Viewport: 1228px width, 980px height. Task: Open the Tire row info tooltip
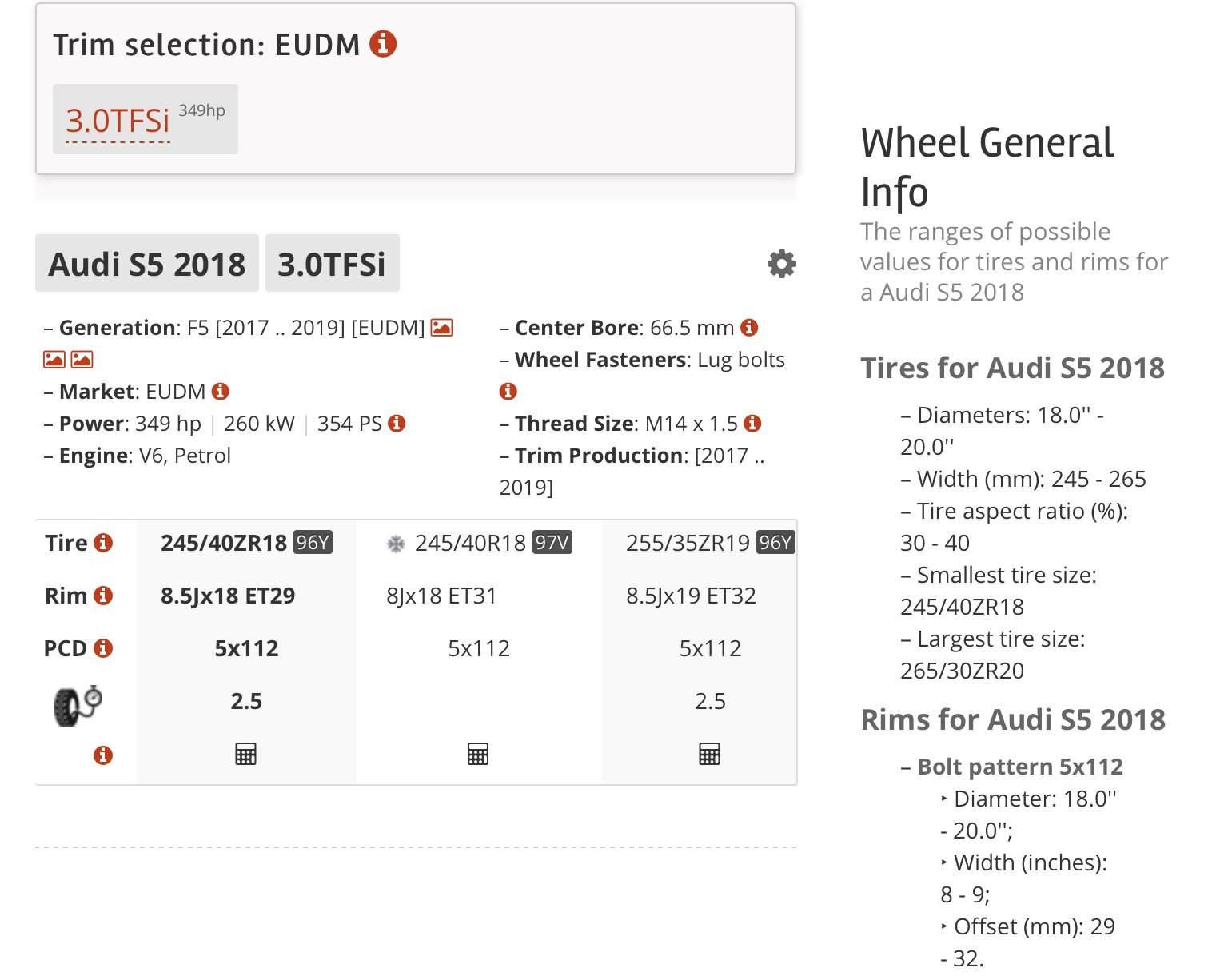[105, 543]
